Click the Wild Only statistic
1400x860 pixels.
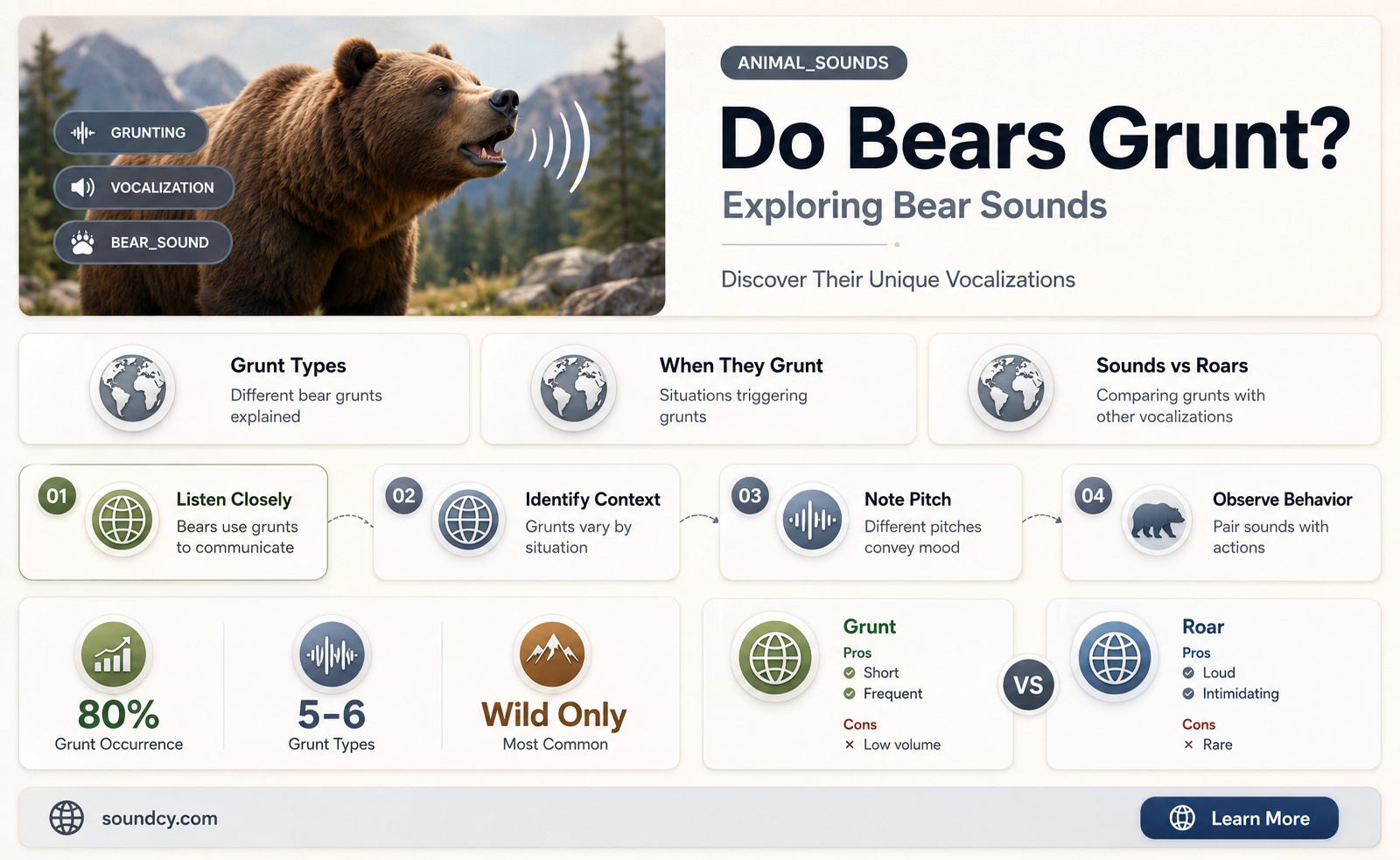(554, 715)
